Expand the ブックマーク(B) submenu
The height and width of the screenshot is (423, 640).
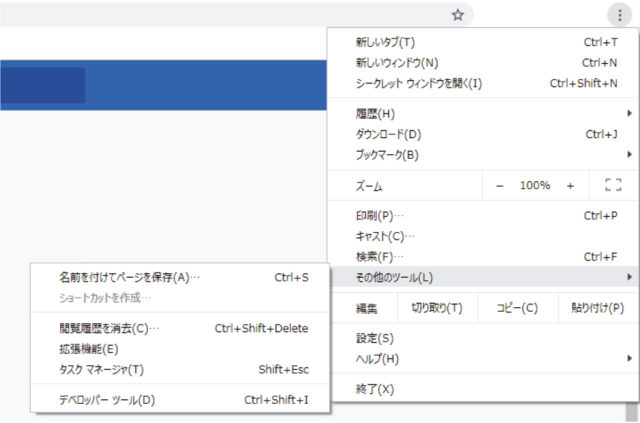pos(483,154)
